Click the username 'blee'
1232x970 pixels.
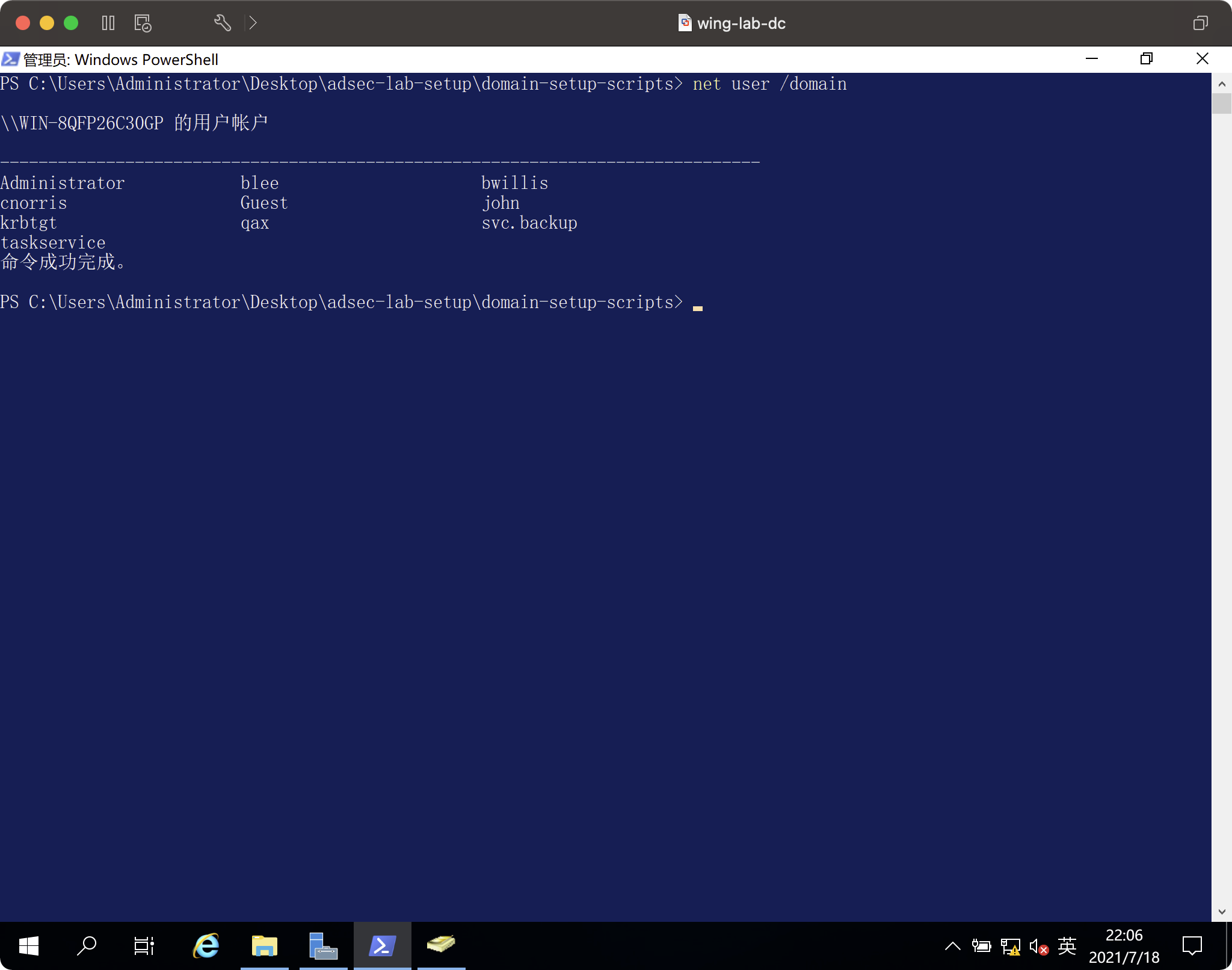[x=259, y=183]
